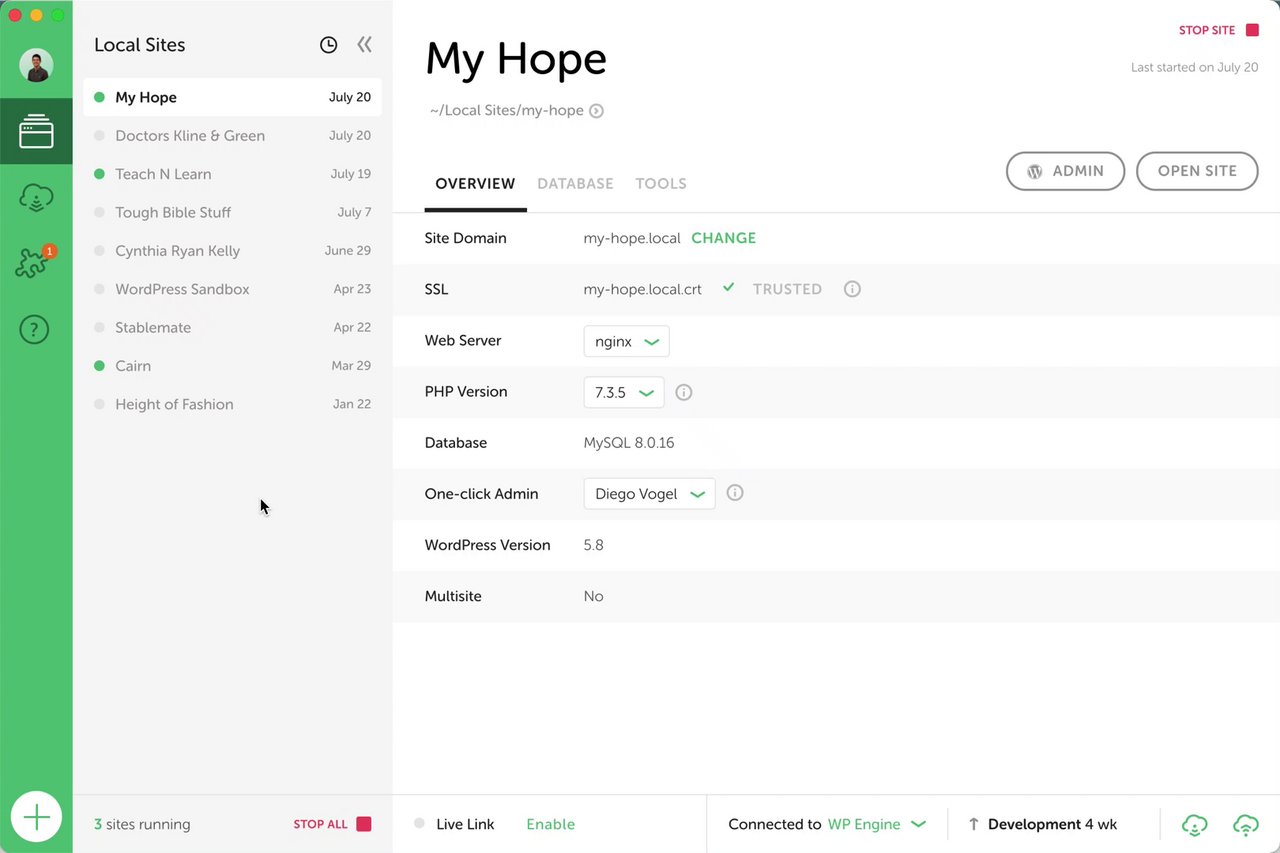The height and width of the screenshot is (853, 1280).
Task: Click the Live Link status dot
Action: pyautogui.click(x=419, y=824)
